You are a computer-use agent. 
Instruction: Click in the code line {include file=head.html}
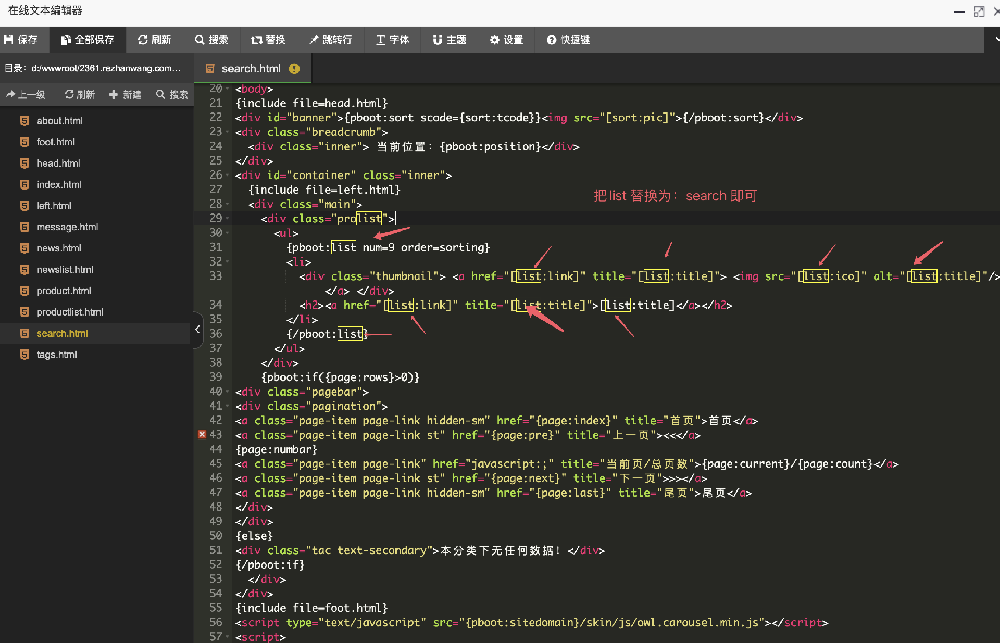pyautogui.click(x=311, y=103)
